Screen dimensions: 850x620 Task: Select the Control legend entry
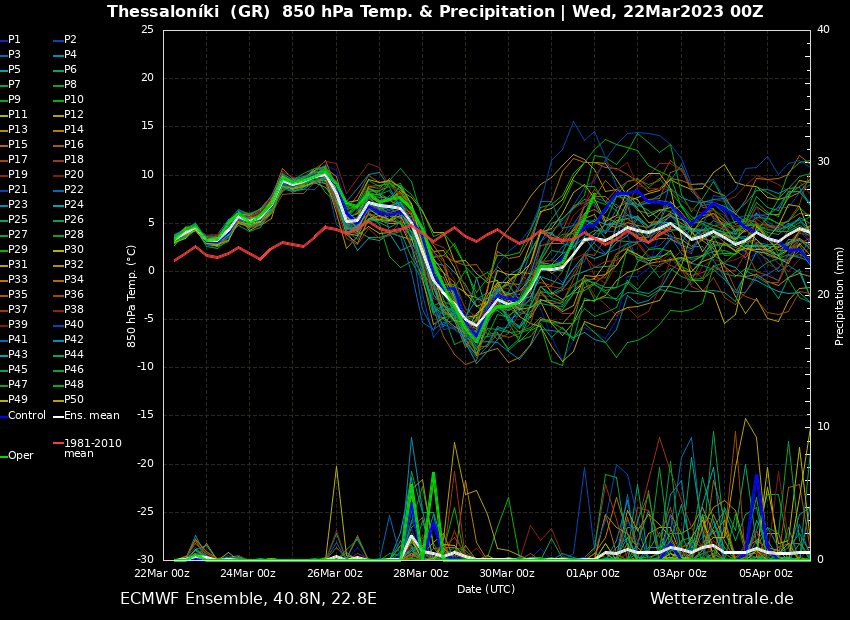coord(26,415)
